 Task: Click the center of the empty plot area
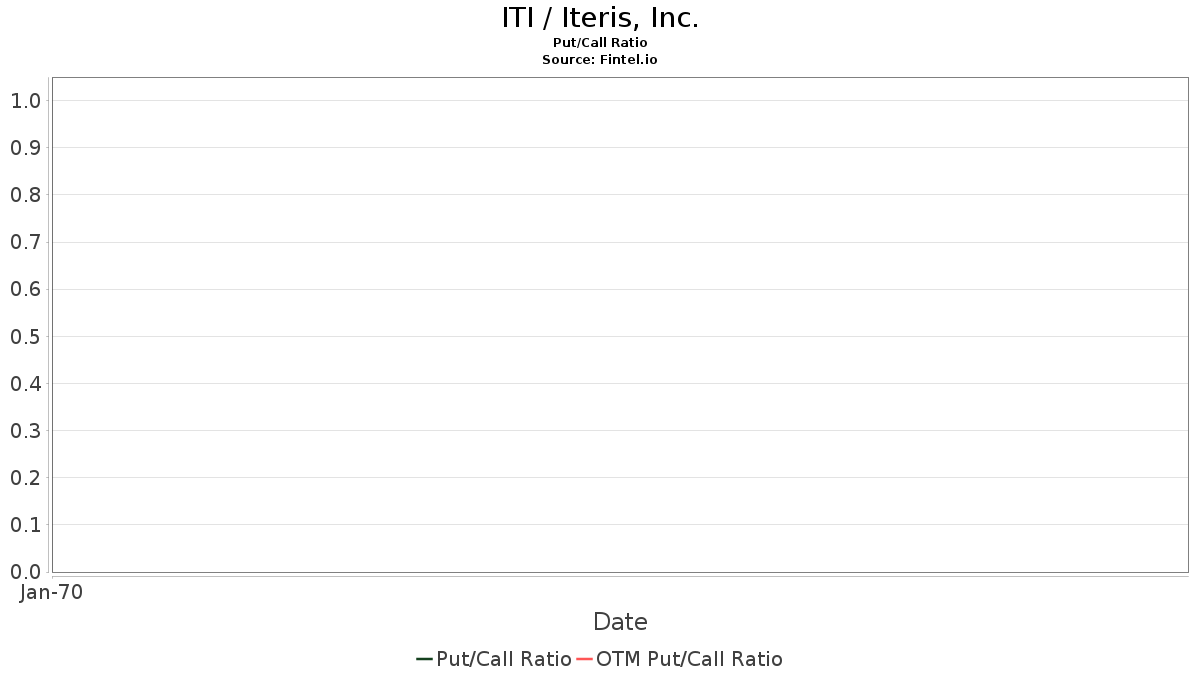point(620,325)
